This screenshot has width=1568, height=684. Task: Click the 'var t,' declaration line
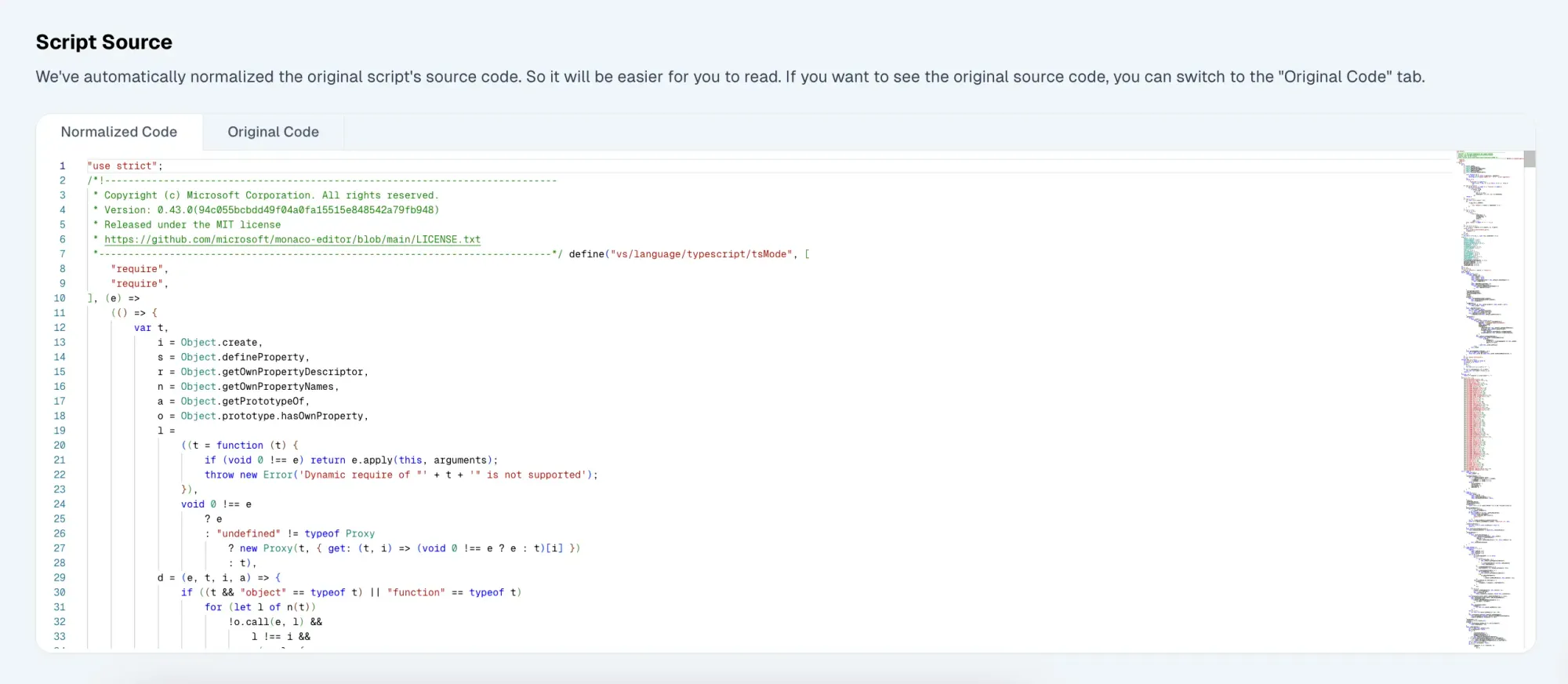151,328
